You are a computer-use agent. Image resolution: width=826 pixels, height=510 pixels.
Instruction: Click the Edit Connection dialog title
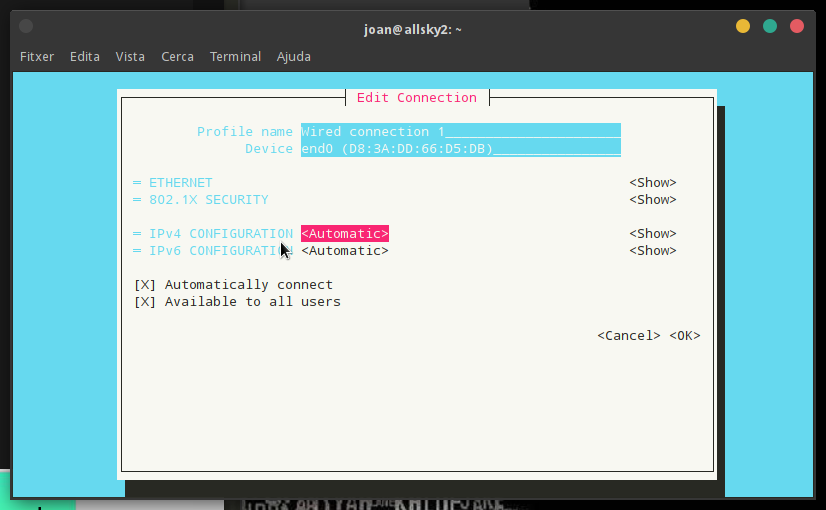tap(417, 97)
